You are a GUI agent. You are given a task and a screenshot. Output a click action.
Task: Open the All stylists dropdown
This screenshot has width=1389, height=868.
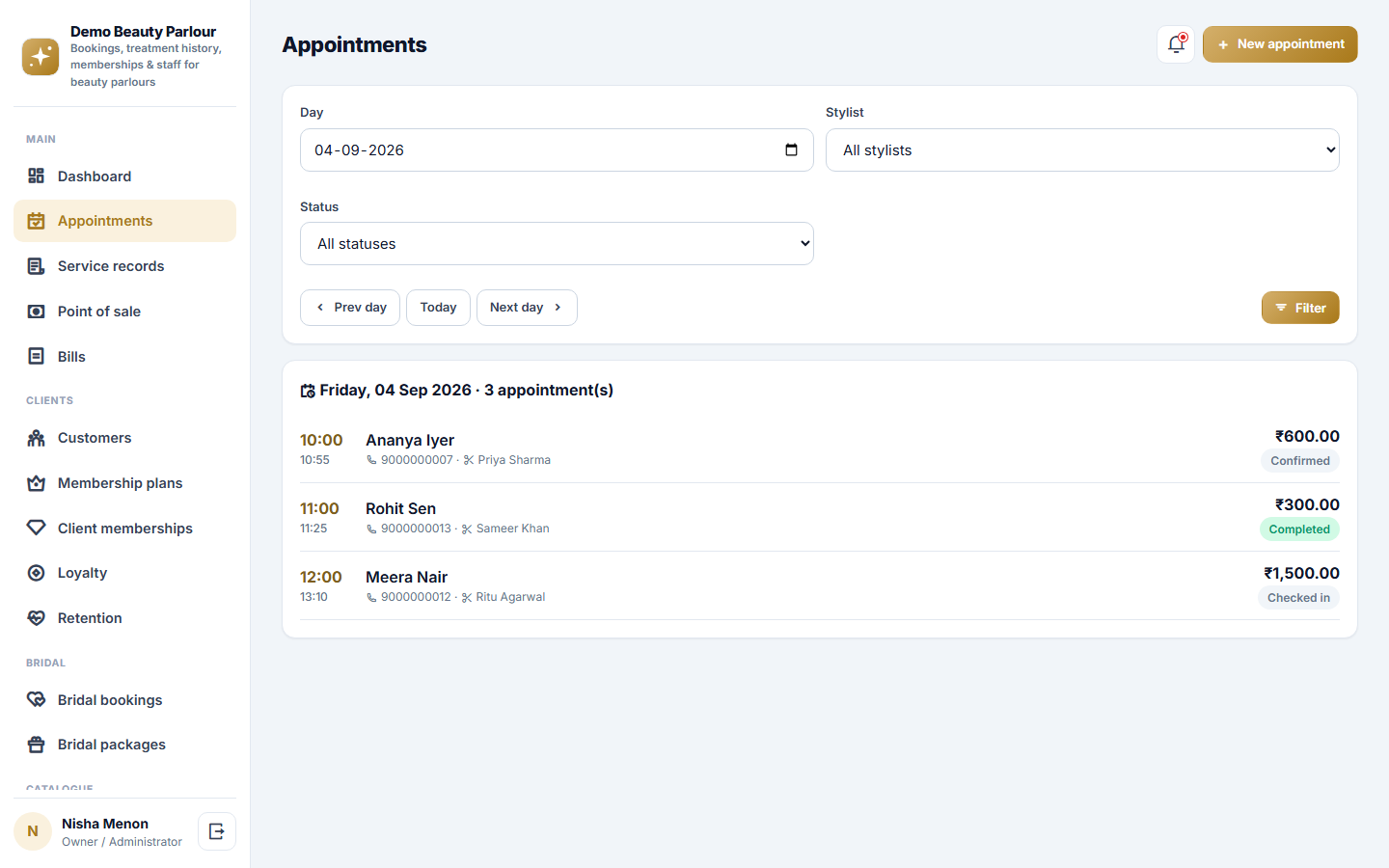(x=1082, y=150)
